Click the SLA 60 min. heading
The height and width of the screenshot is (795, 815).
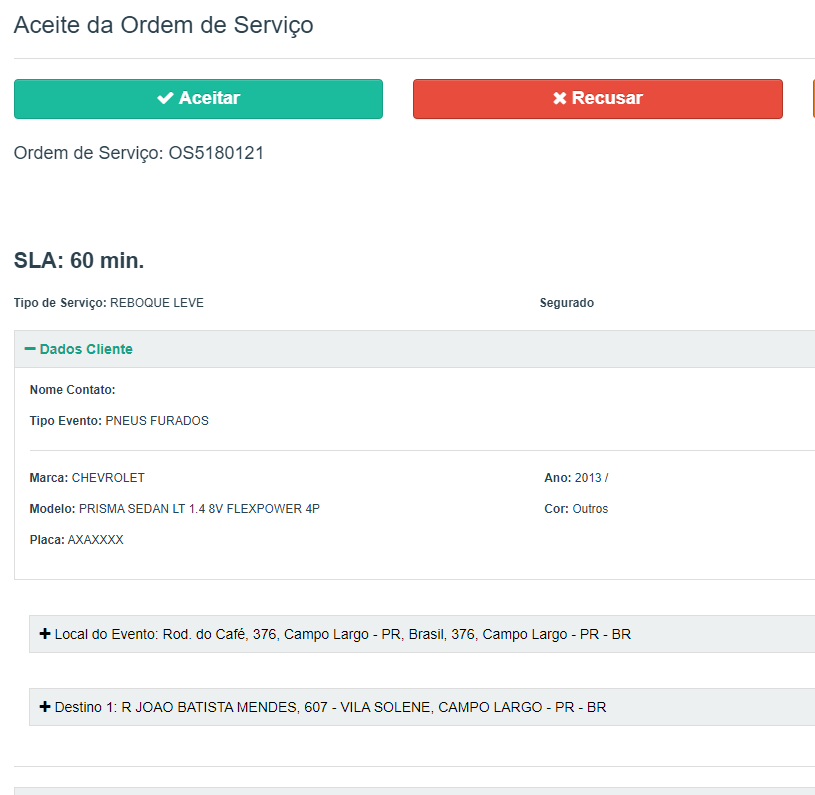79,261
